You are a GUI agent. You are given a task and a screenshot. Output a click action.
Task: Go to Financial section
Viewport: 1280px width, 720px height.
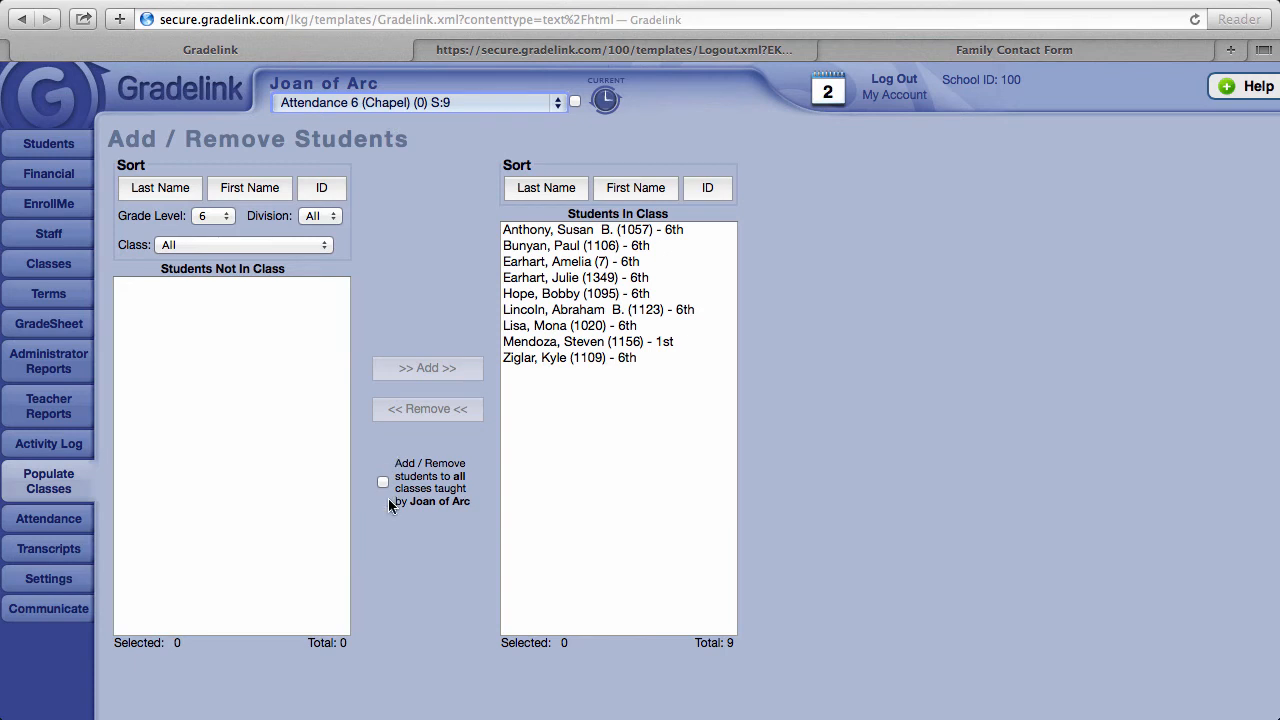(48, 174)
